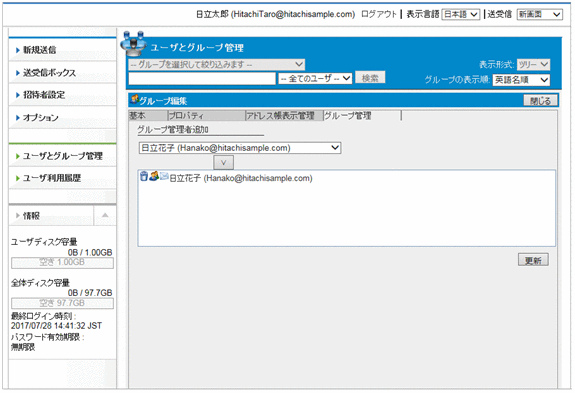575x393 pixels.
Task: Open the 表示形式 ツリー dropdown
Action: click(533, 65)
